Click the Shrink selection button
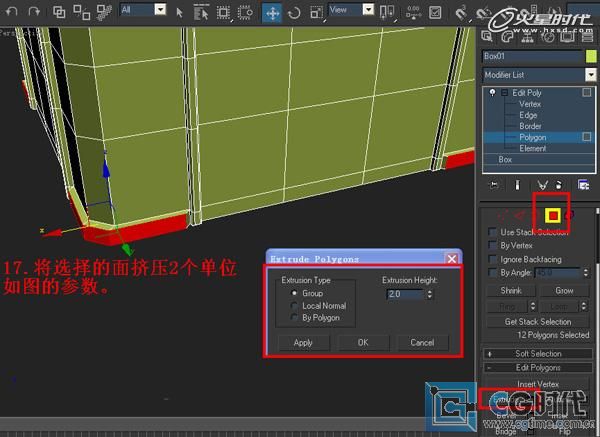The image size is (600, 437). (x=511, y=291)
